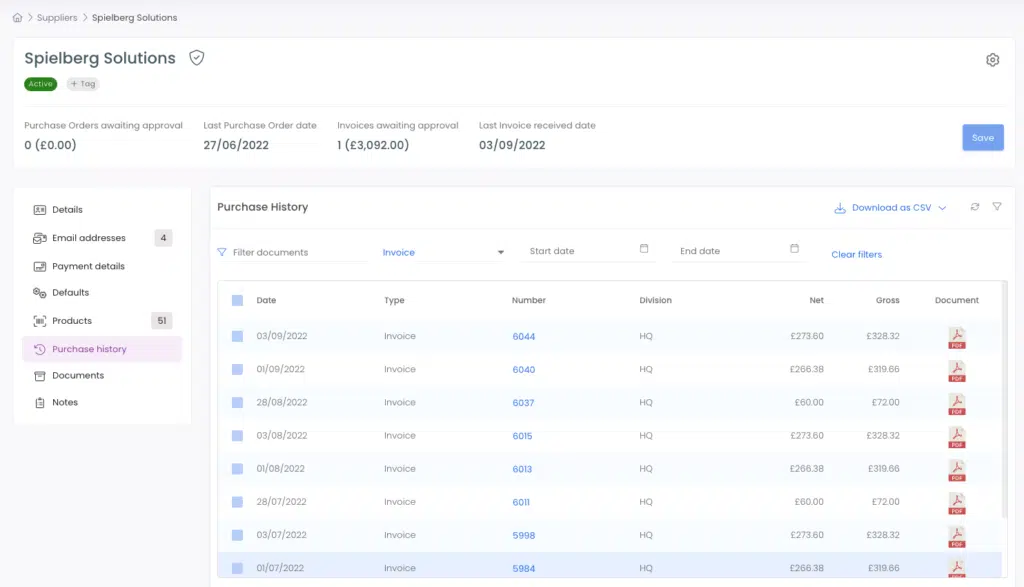Tick the checkbox for invoice 5984
Image resolution: width=1024 pixels, height=587 pixels.
pyautogui.click(x=237, y=568)
